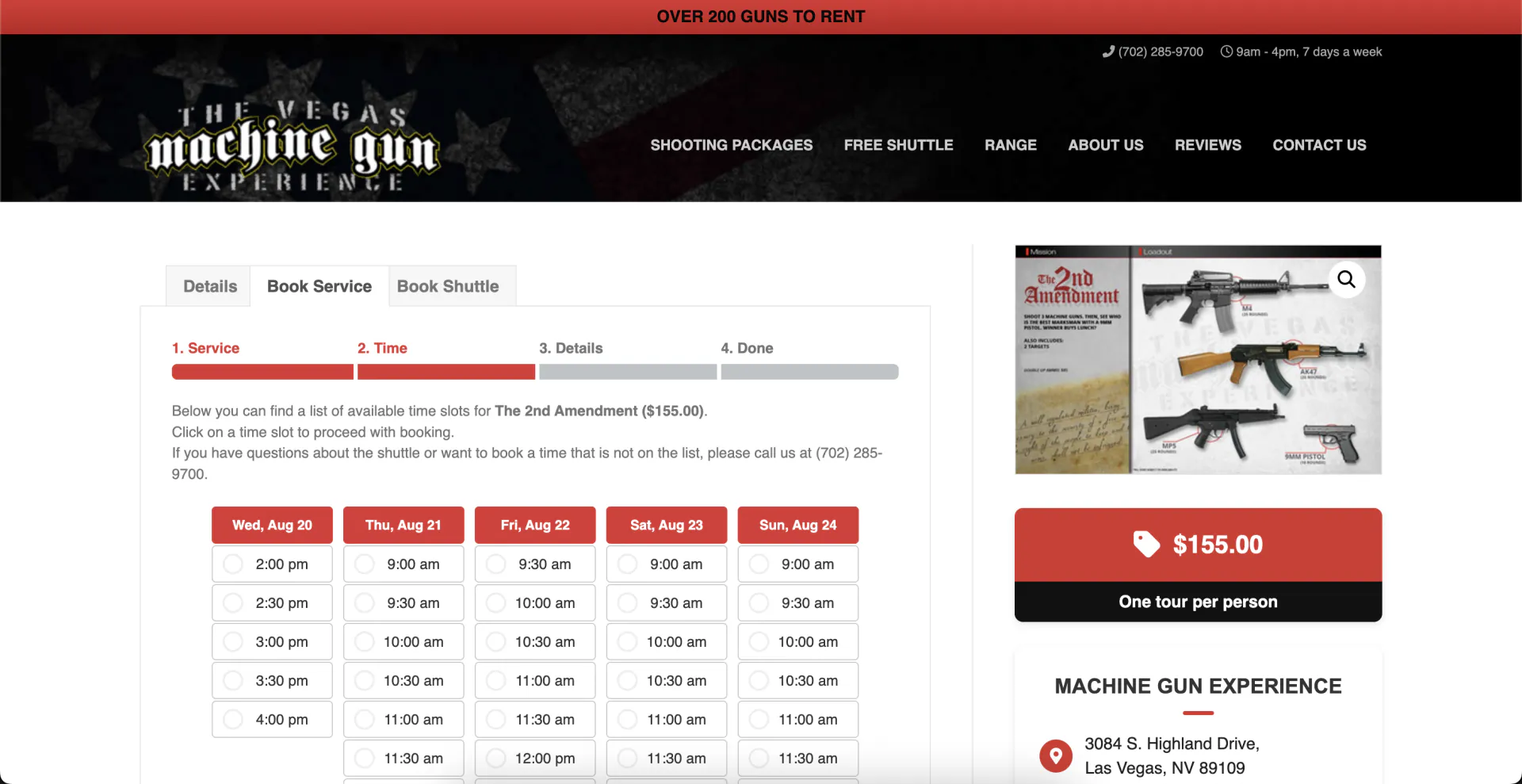Switch to the Details tab
The width and height of the screenshot is (1522, 784).
(x=209, y=286)
